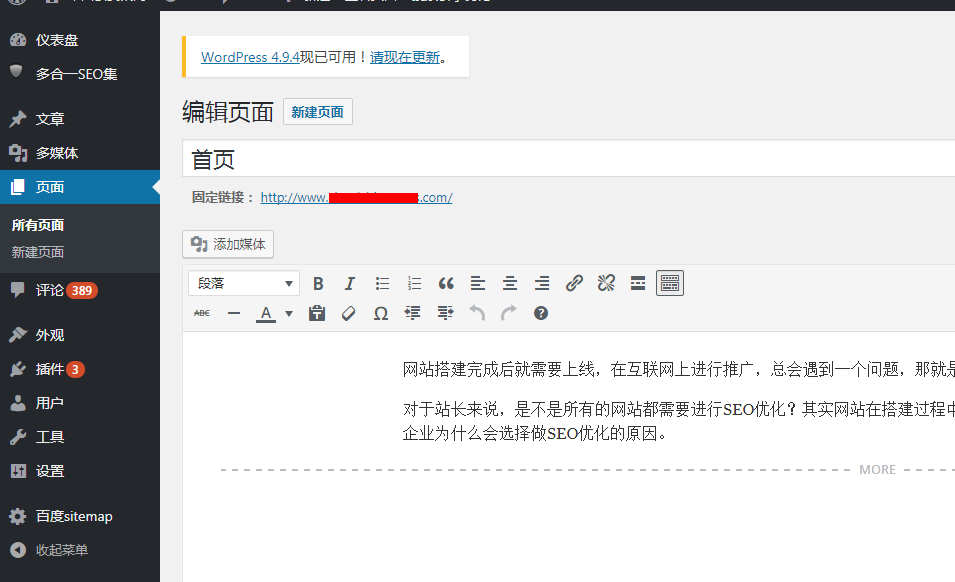Image resolution: width=955 pixels, height=582 pixels.
Task: Open the text color dropdown arrow
Action: [x=288, y=313]
